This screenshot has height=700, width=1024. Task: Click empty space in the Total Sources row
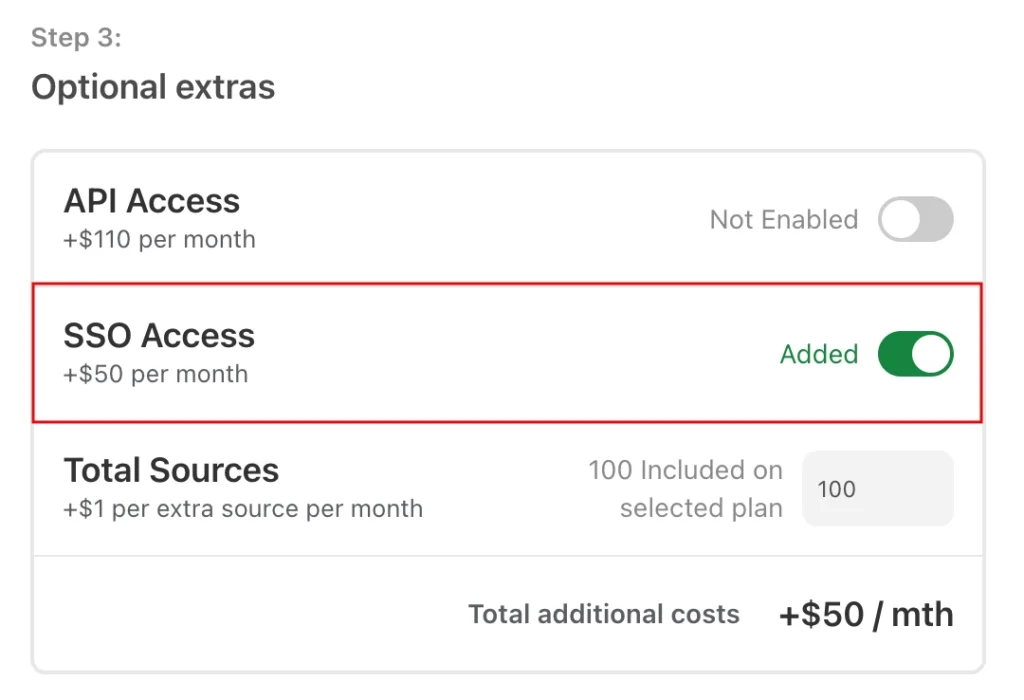[500, 489]
